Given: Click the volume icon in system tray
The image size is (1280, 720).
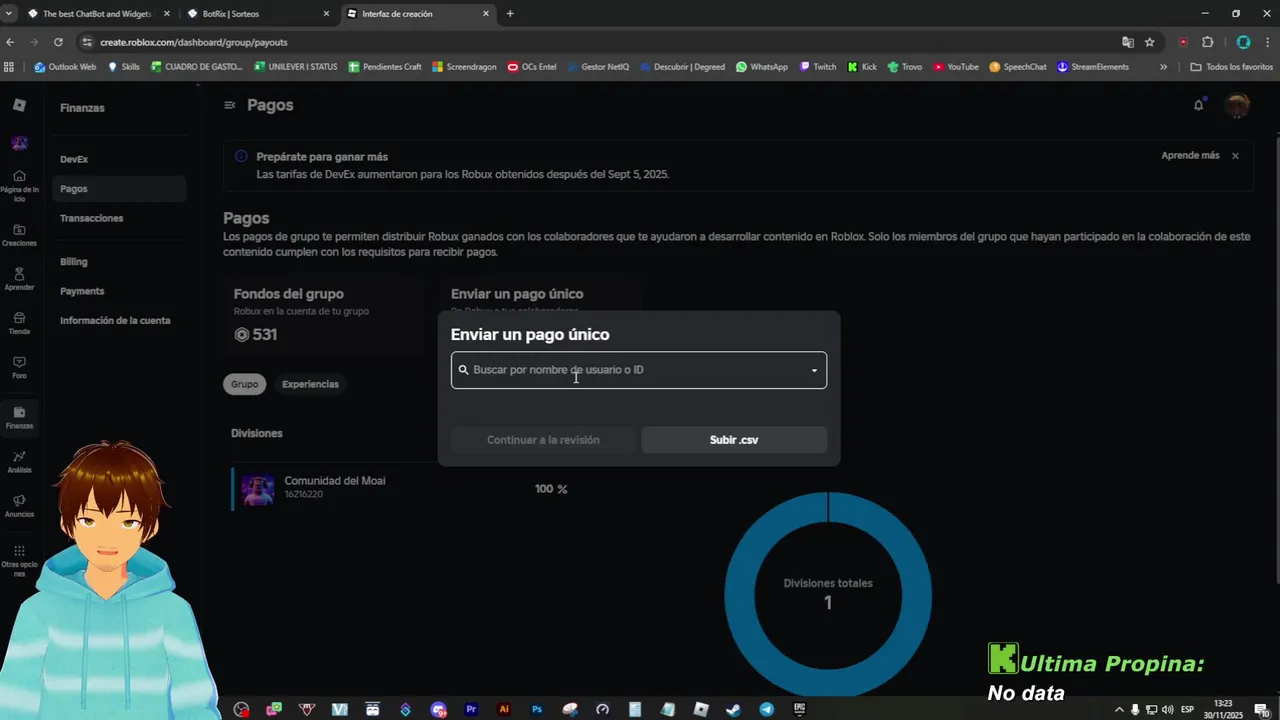Looking at the screenshot, I should tap(1167, 709).
